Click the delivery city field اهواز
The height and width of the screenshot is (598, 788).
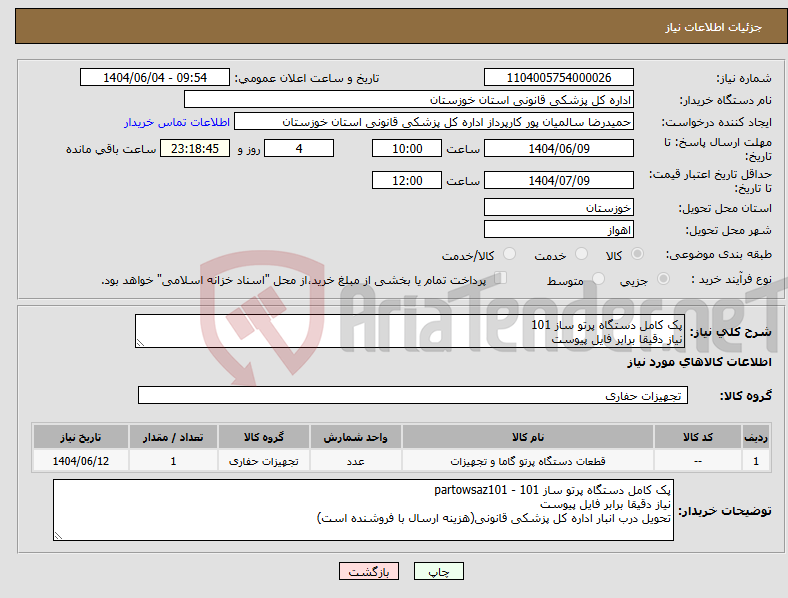559,230
